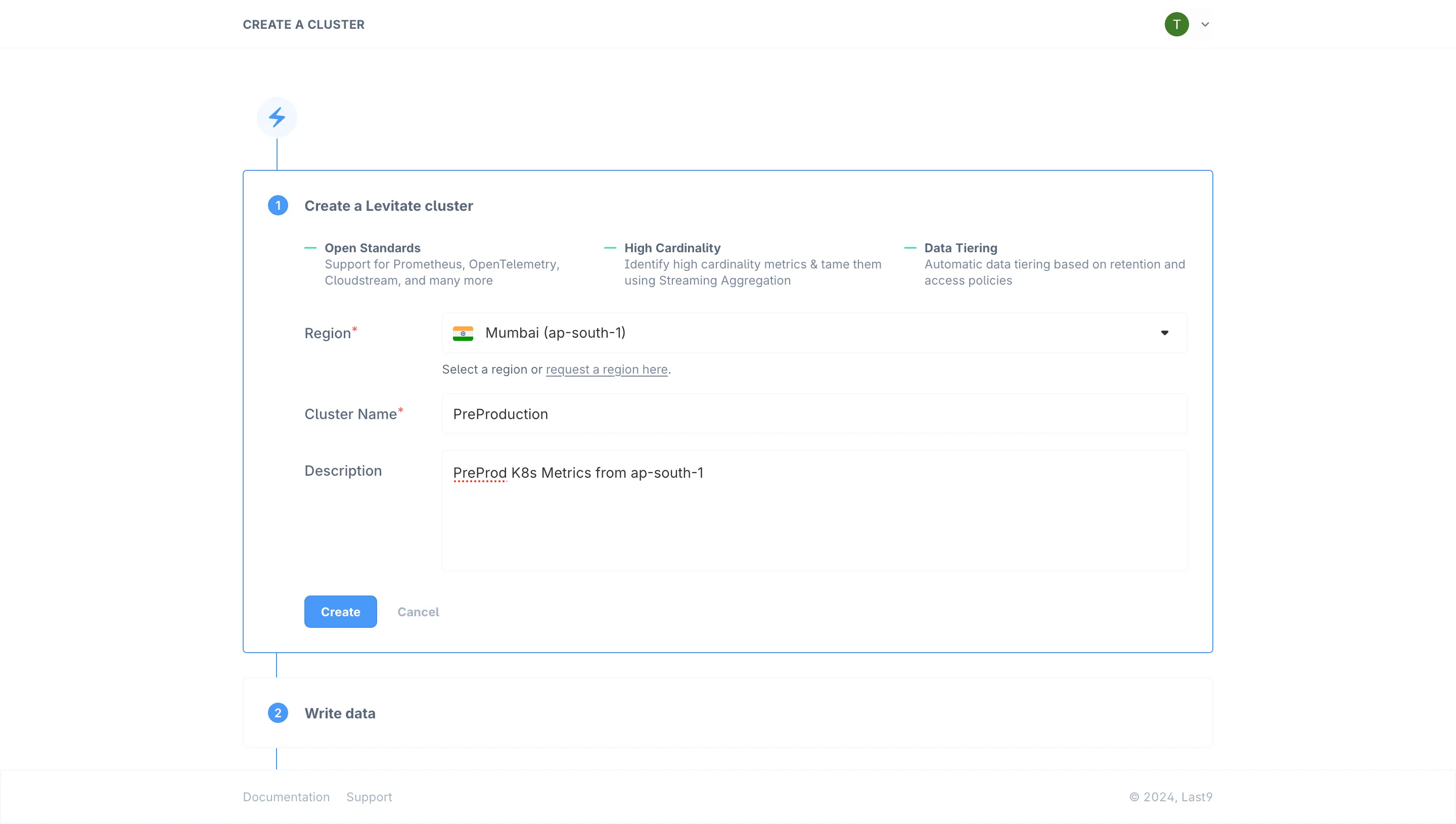Click the green T user avatar
Viewport: 1456px width, 824px height.
pos(1176,24)
